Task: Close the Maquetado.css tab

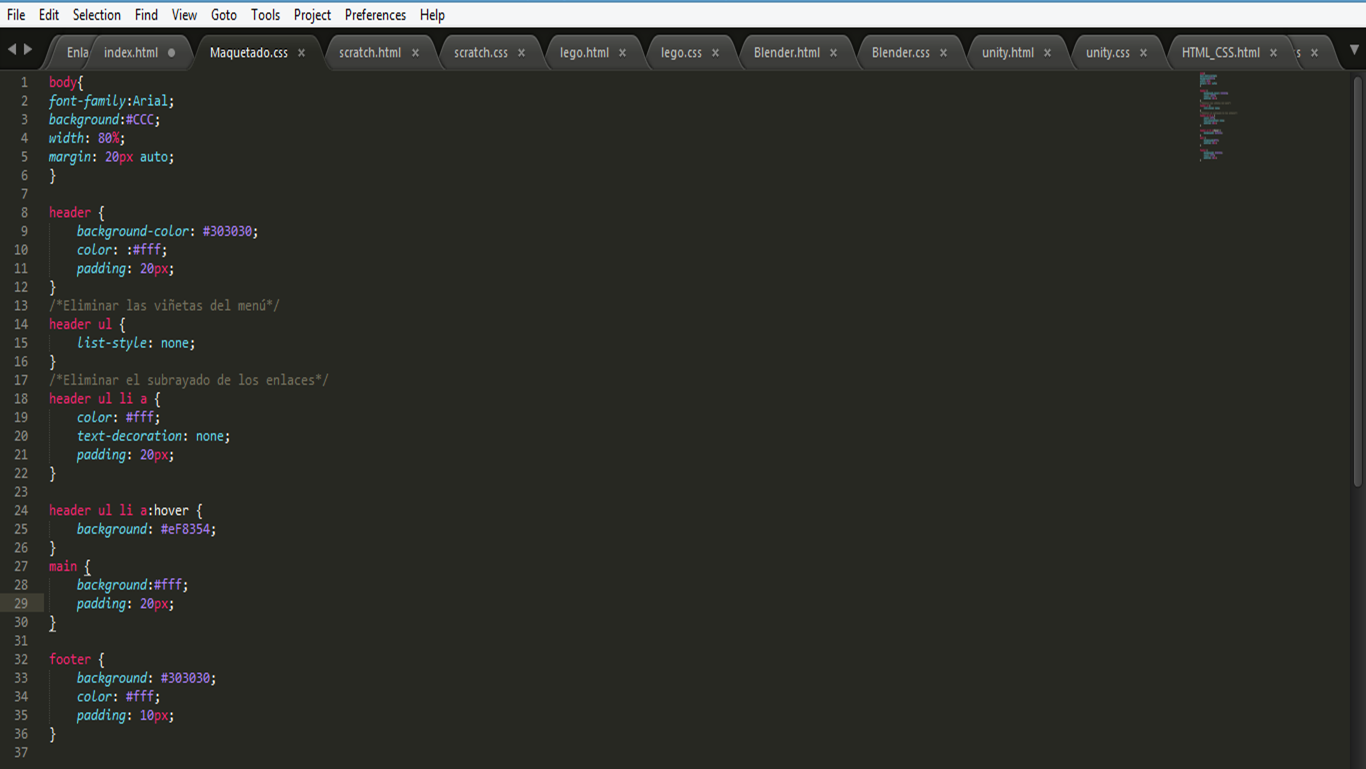Action: 301,53
